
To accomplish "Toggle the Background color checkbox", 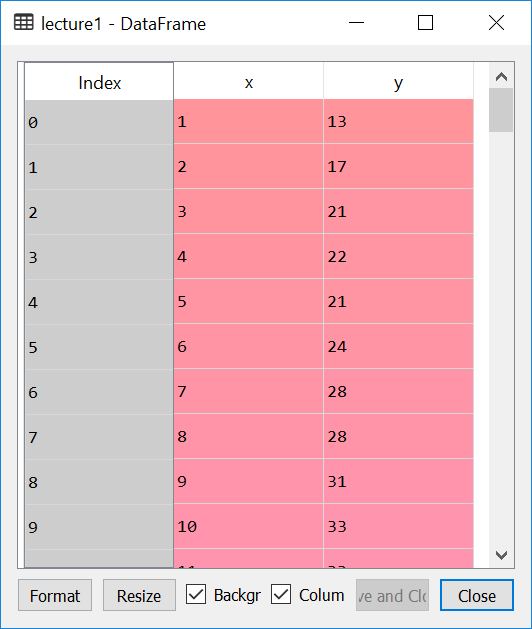I will pos(196,595).
